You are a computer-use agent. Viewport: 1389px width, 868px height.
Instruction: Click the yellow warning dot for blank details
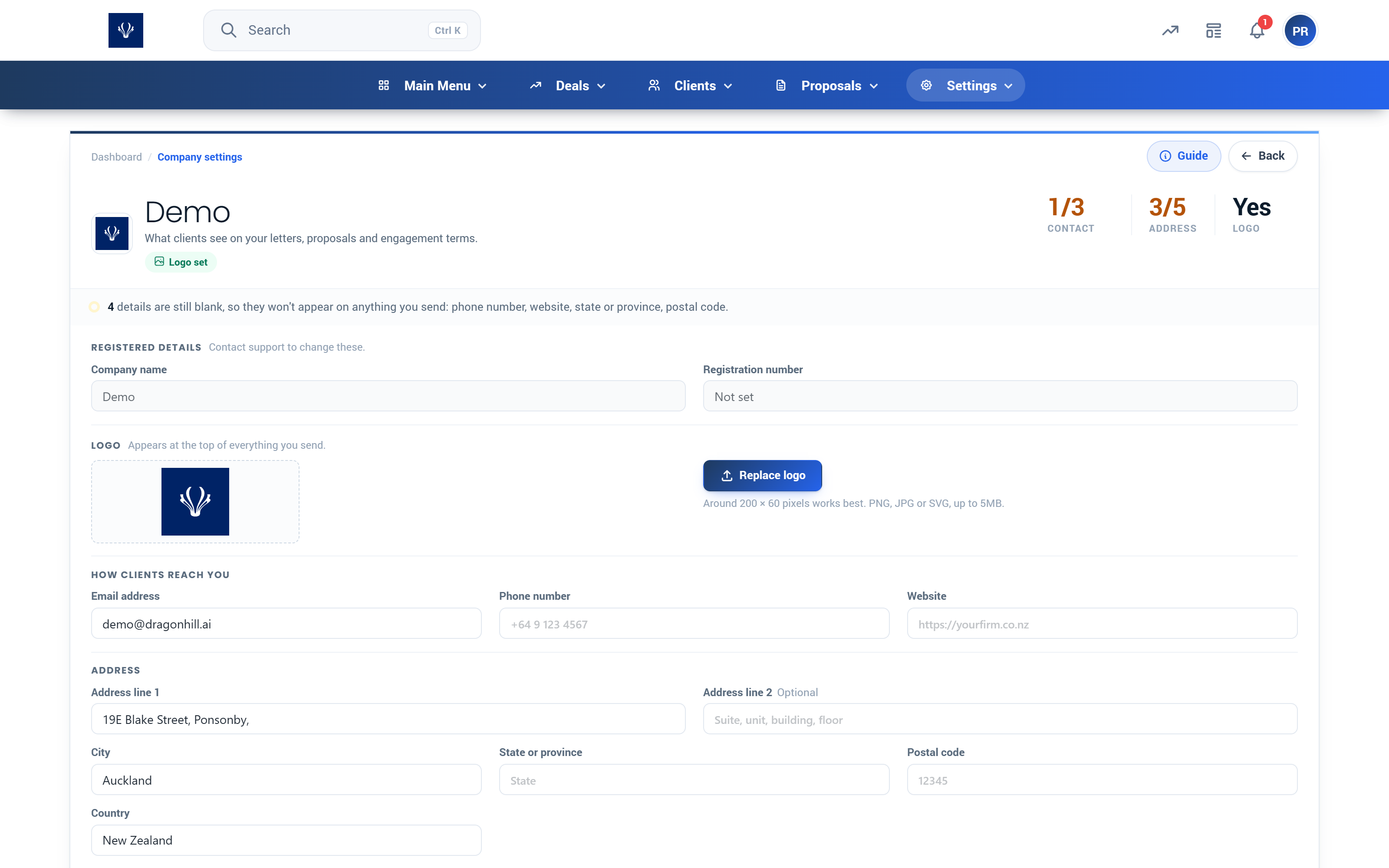pyautogui.click(x=94, y=307)
